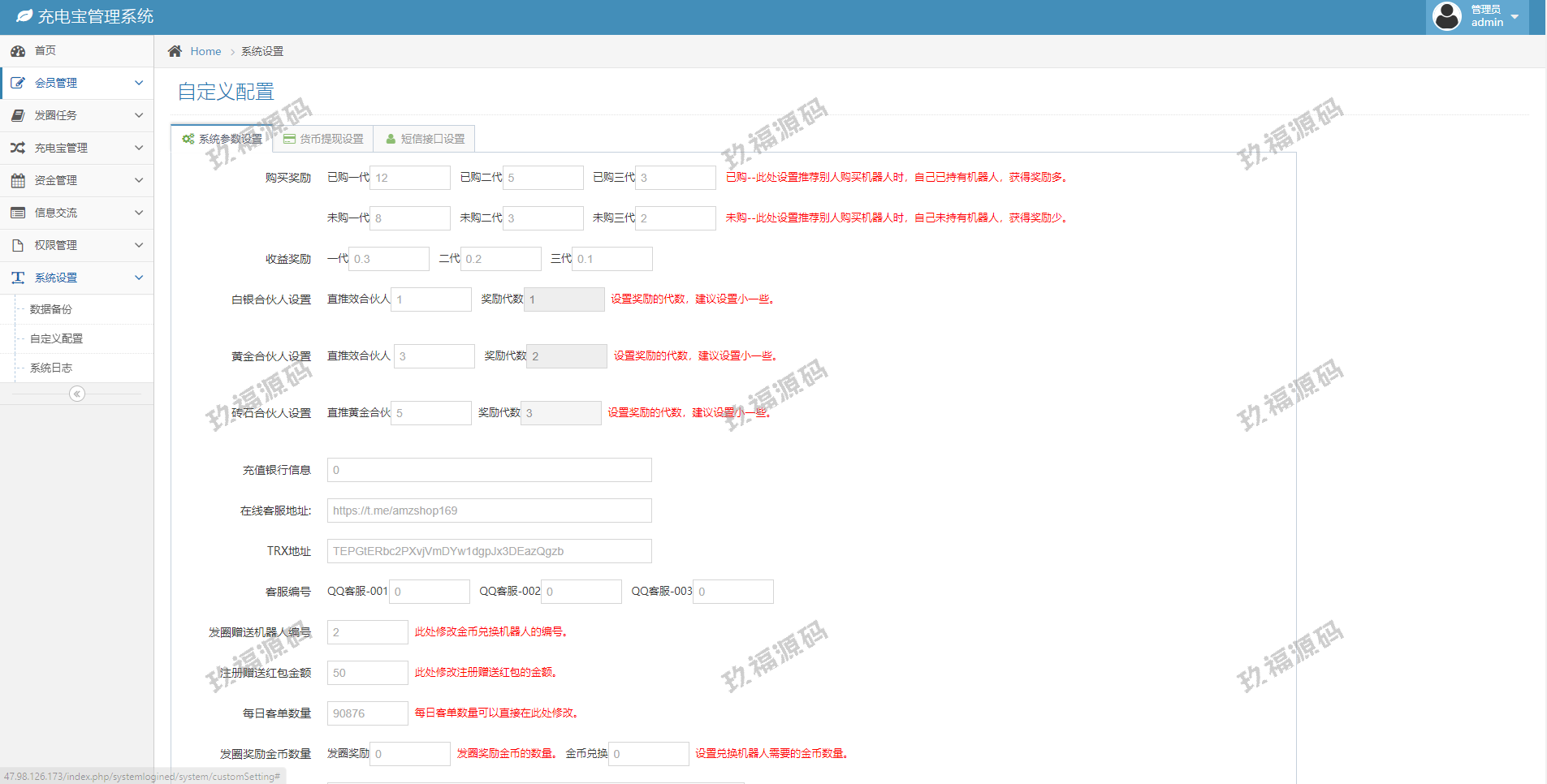
Task: Open 系统日志 in the sidebar
Action: point(51,368)
